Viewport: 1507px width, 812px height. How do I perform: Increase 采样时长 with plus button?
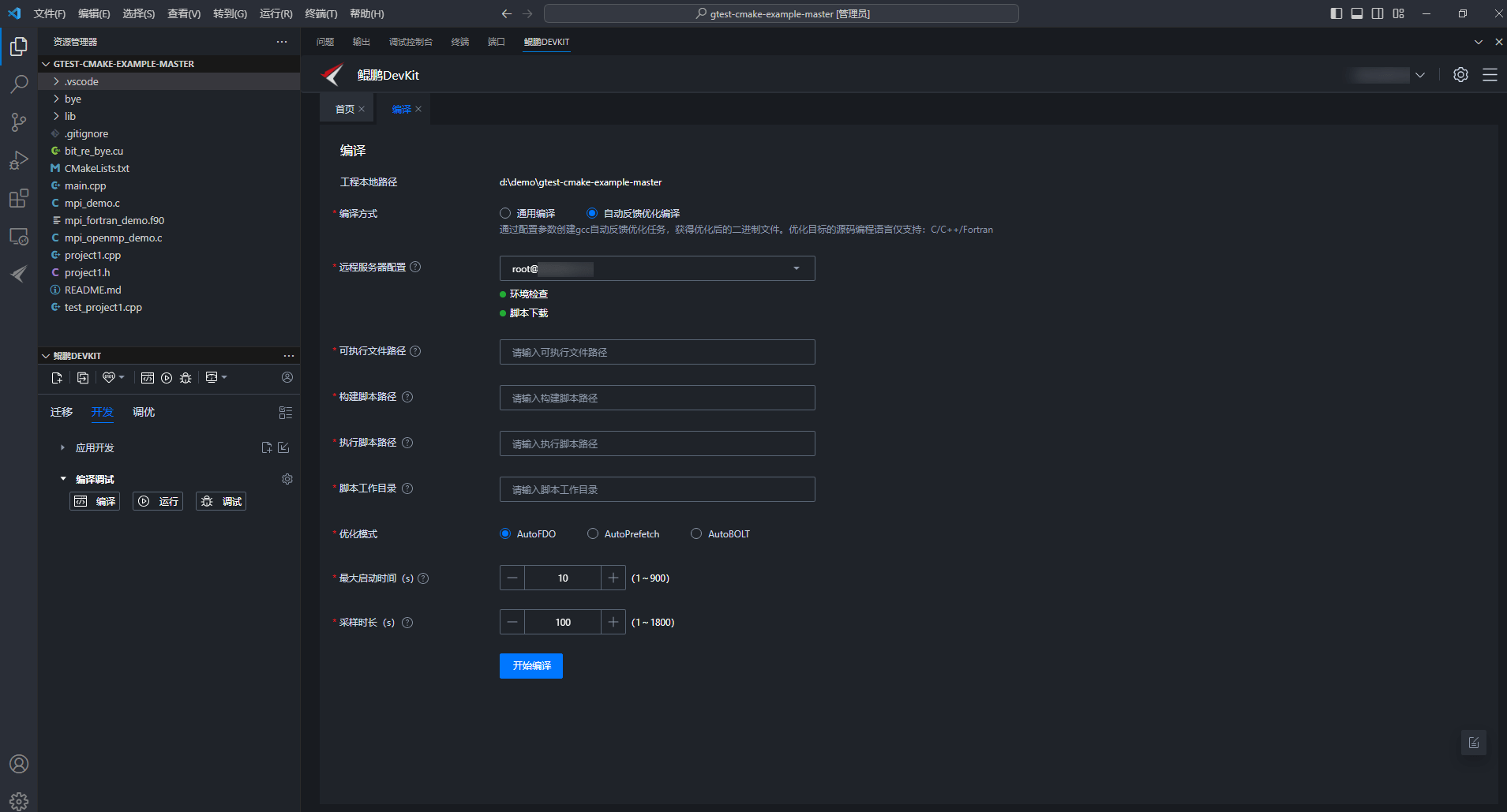click(613, 622)
